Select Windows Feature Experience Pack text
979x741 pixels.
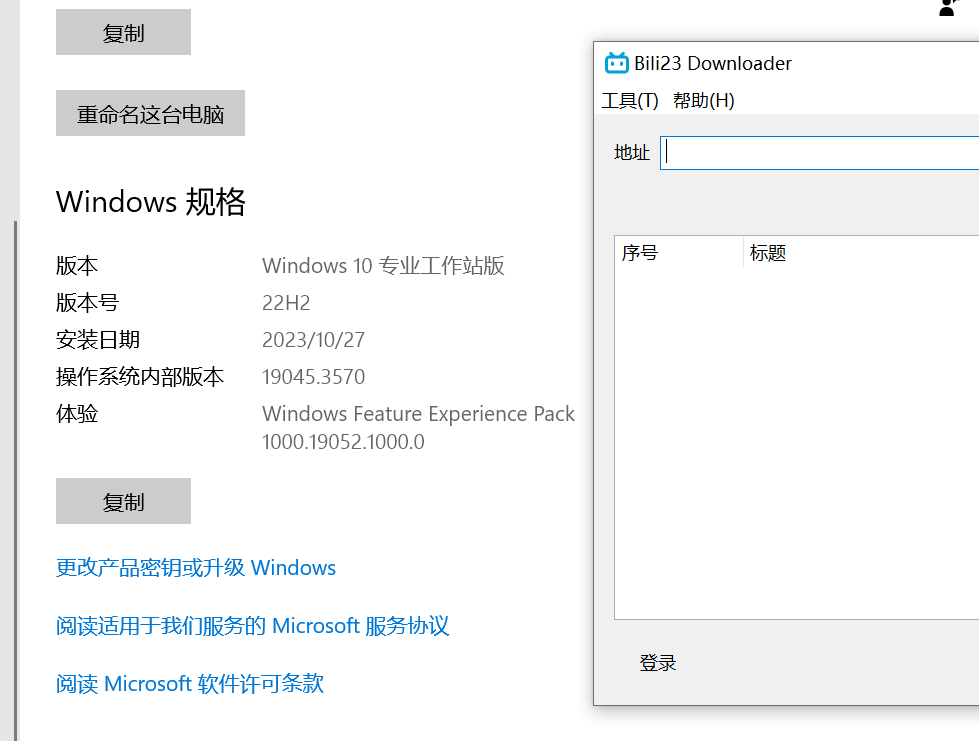click(418, 414)
